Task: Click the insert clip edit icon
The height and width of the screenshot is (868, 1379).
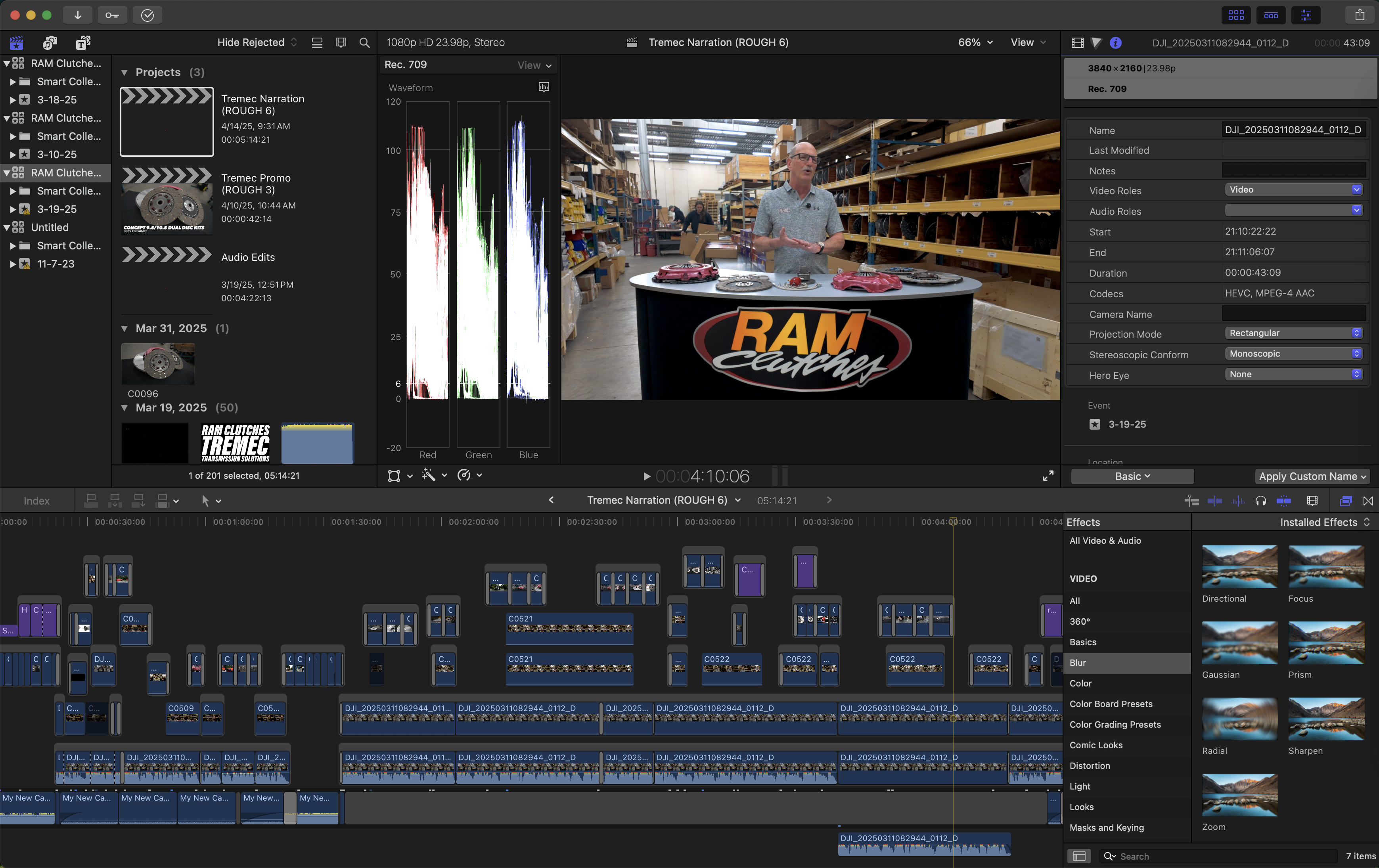Action: point(115,501)
